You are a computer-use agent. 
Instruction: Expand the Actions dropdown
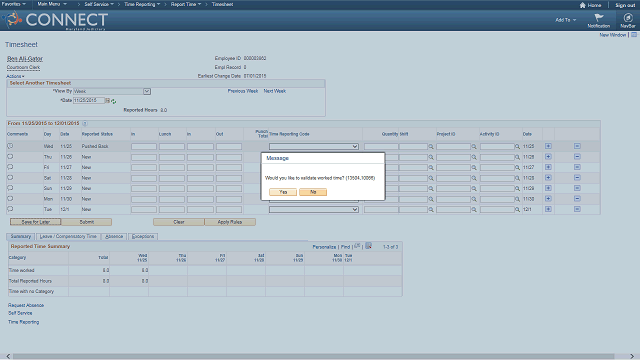coord(15,76)
